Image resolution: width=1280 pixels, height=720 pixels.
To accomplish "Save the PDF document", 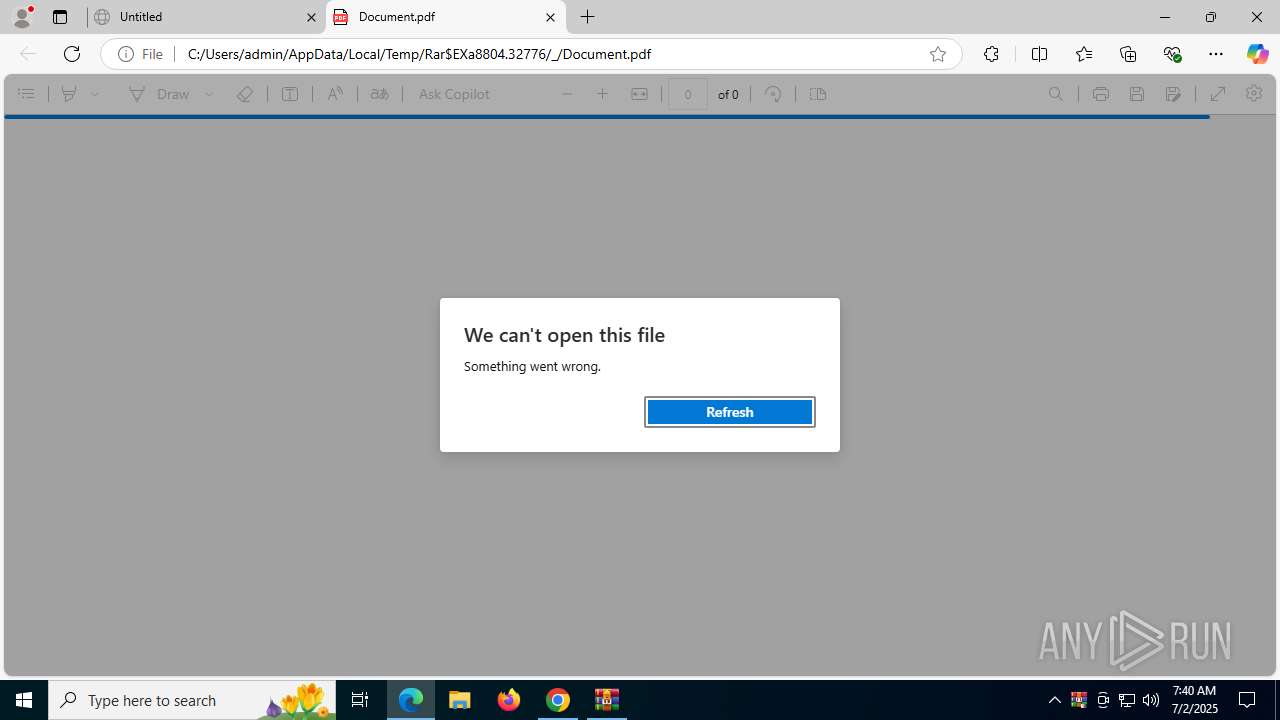I will 1136,94.
